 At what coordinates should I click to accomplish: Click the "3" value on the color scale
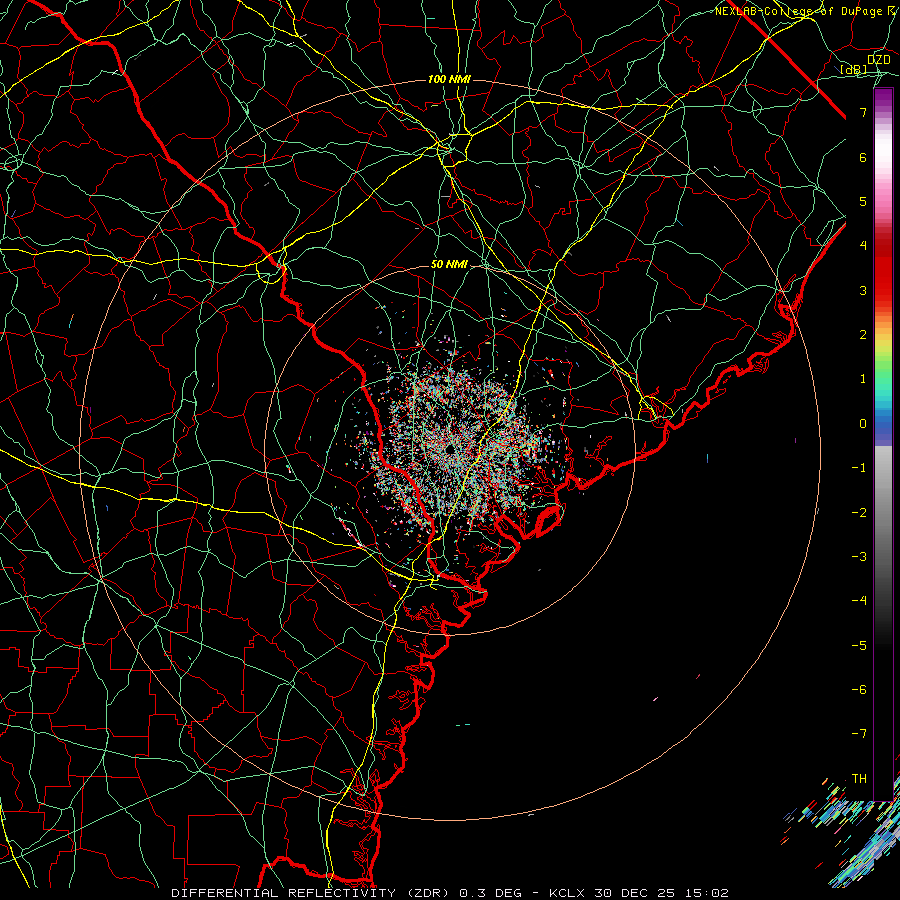(x=863, y=290)
